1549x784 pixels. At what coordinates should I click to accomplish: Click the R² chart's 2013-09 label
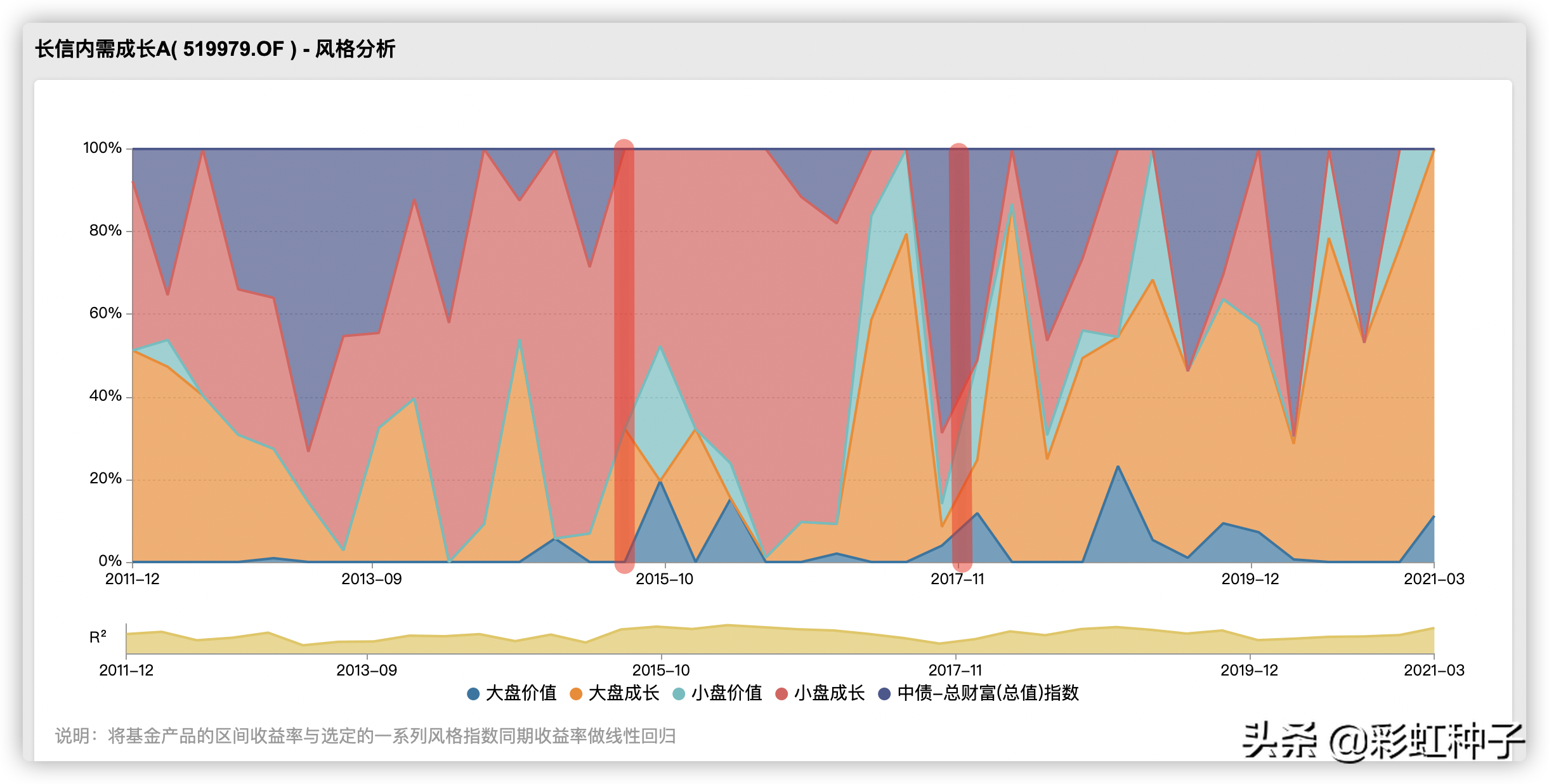click(x=367, y=670)
